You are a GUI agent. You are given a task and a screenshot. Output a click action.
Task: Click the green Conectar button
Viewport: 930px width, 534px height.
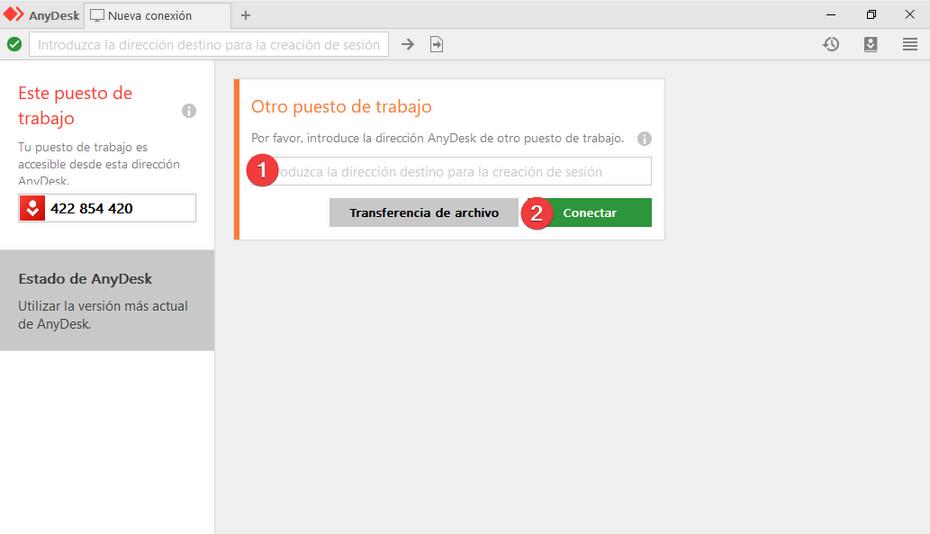click(590, 212)
